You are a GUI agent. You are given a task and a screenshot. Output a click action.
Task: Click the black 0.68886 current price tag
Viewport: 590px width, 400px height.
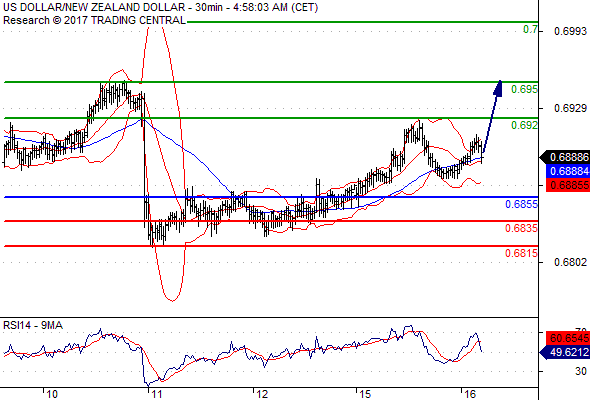[565, 157]
